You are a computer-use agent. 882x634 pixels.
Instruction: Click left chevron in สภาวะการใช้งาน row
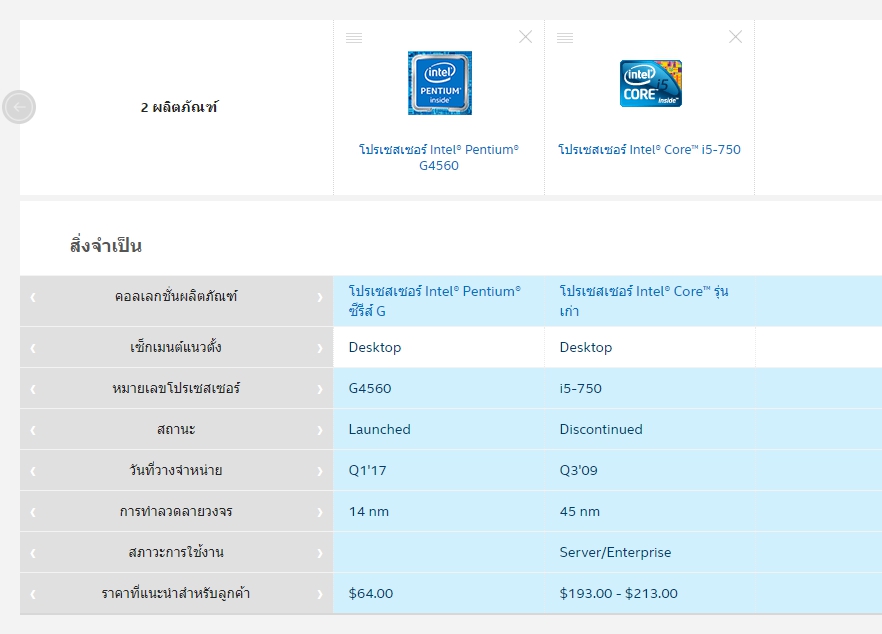point(33,554)
